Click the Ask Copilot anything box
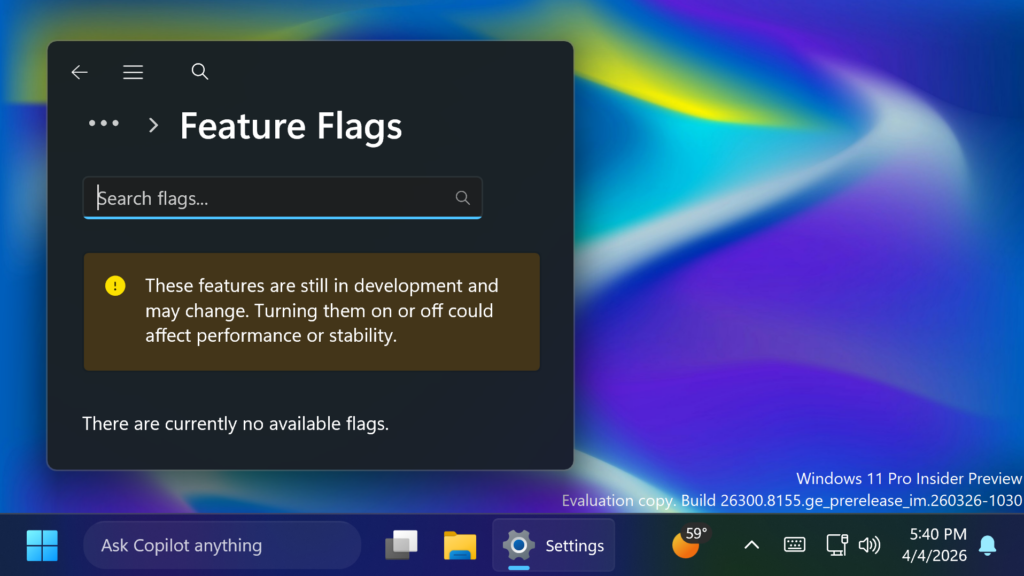The width and height of the screenshot is (1024, 576). pyautogui.click(x=221, y=545)
